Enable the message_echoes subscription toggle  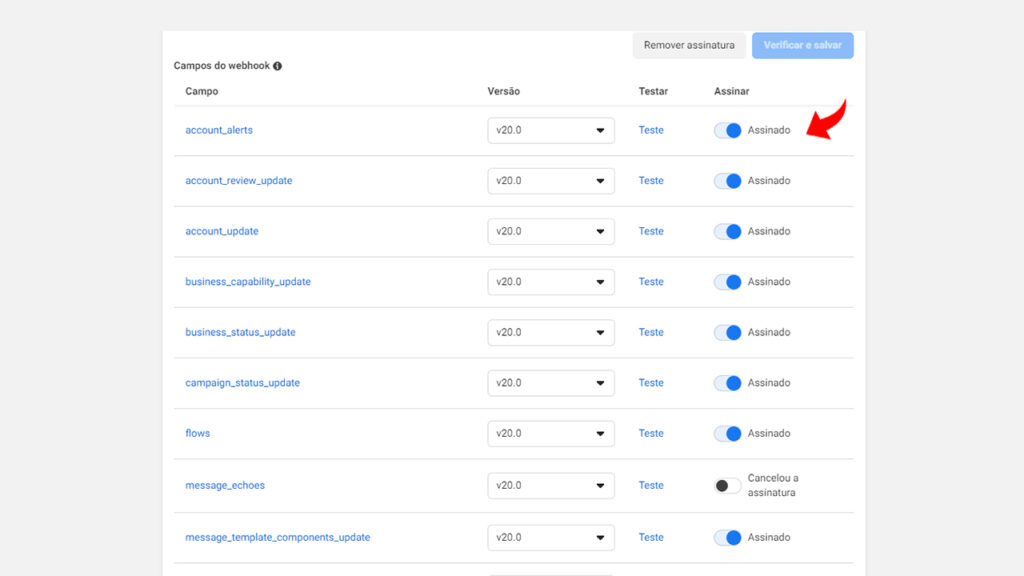(727, 486)
